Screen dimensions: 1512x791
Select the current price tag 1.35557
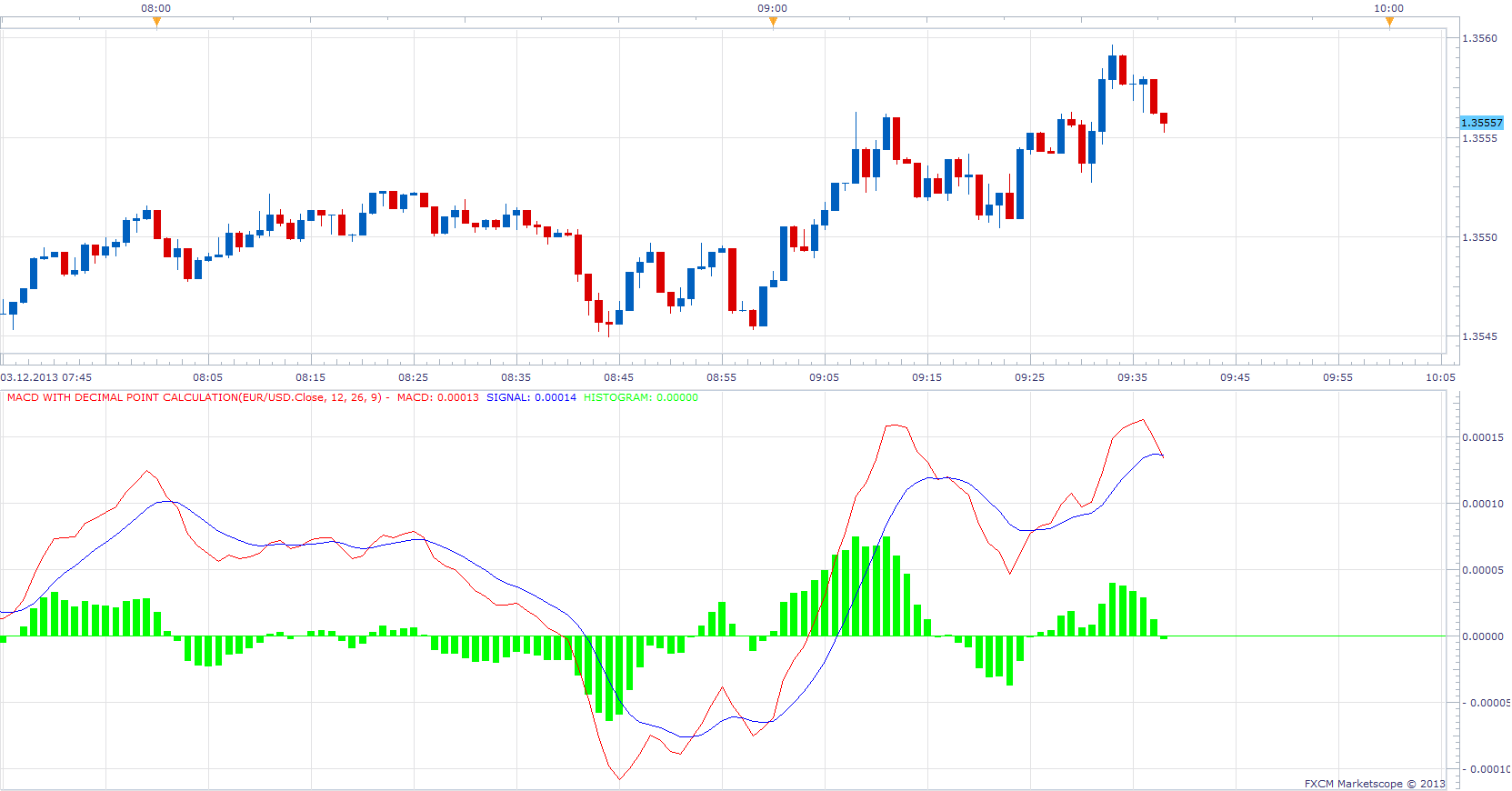[1482, 123]
